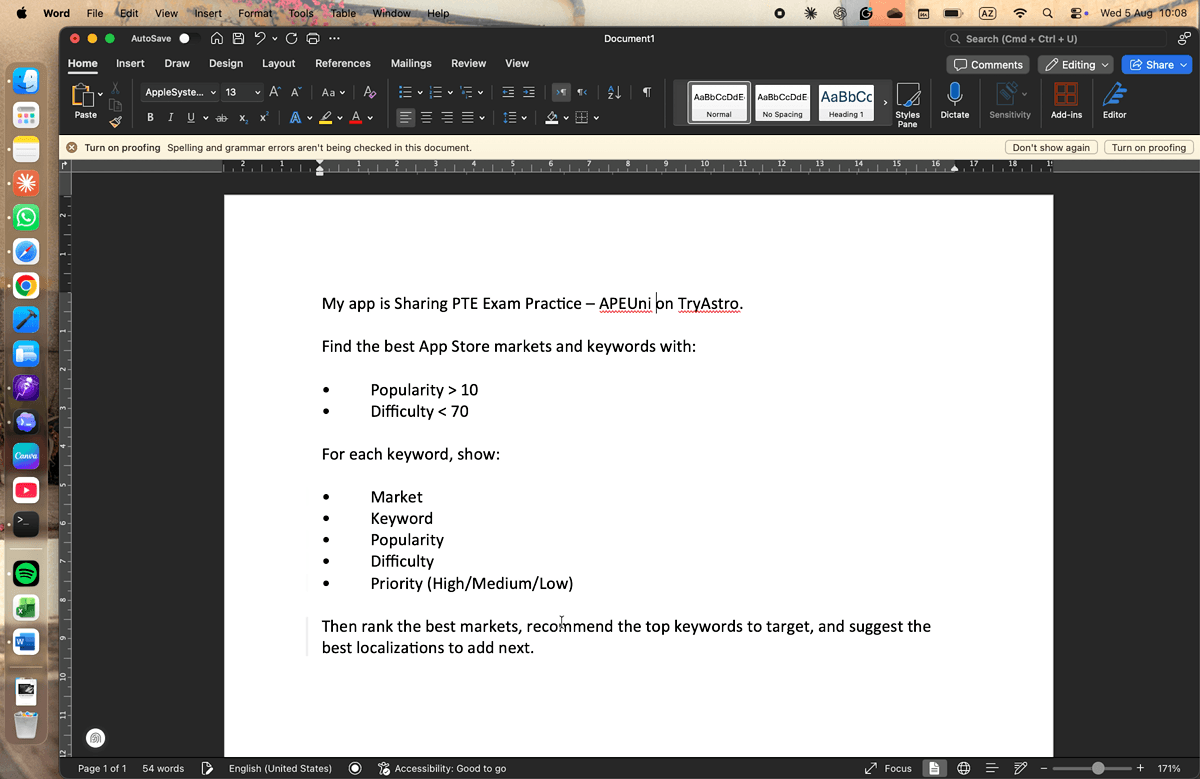Open the Editing mode dropdown
This screenshot has height=779, width=1200.
pyautogui.click(x=1076, y=64)
